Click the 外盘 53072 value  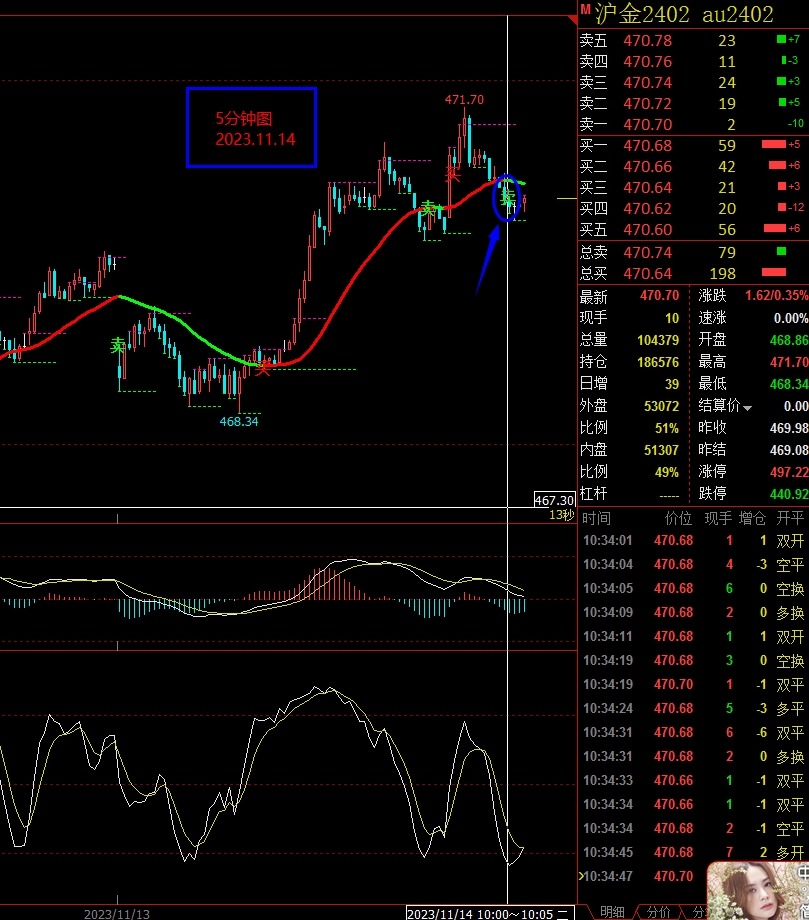click(x=661, y=406)
